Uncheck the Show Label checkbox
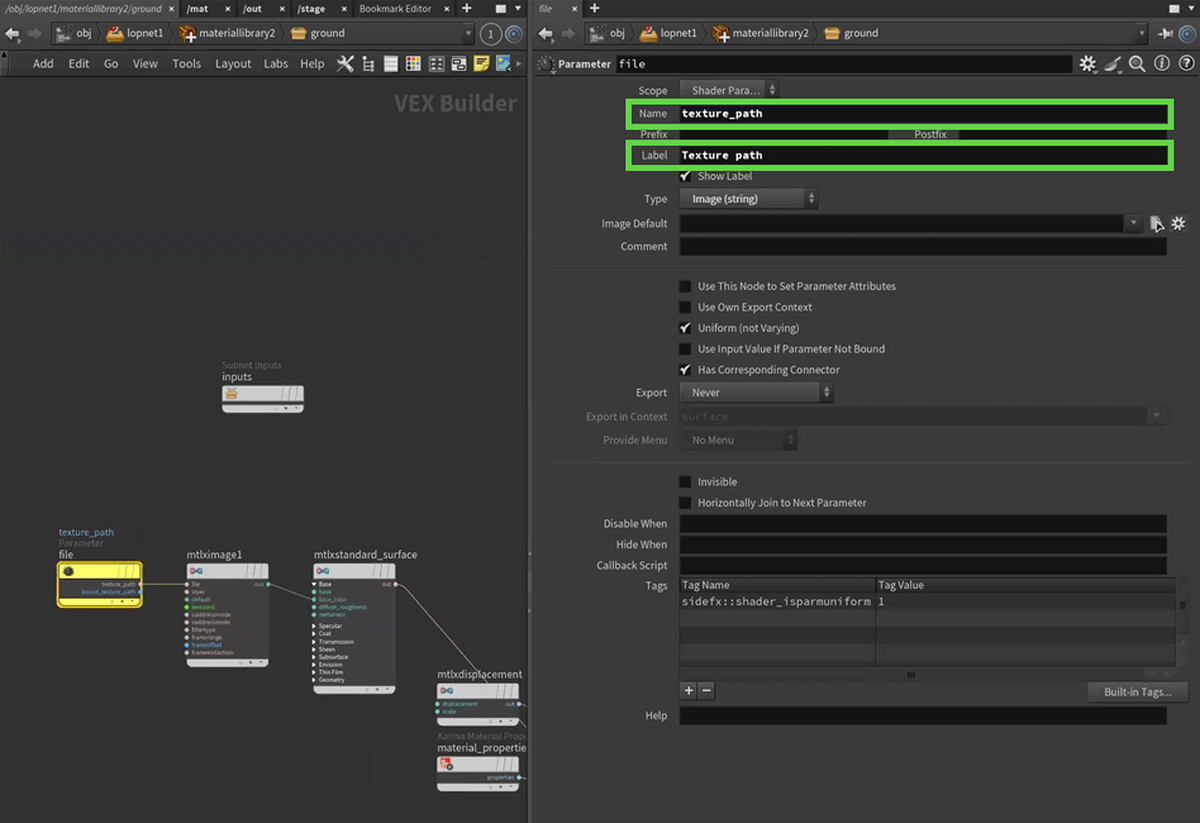1200x823 pixels. click(x=685, y=177)
